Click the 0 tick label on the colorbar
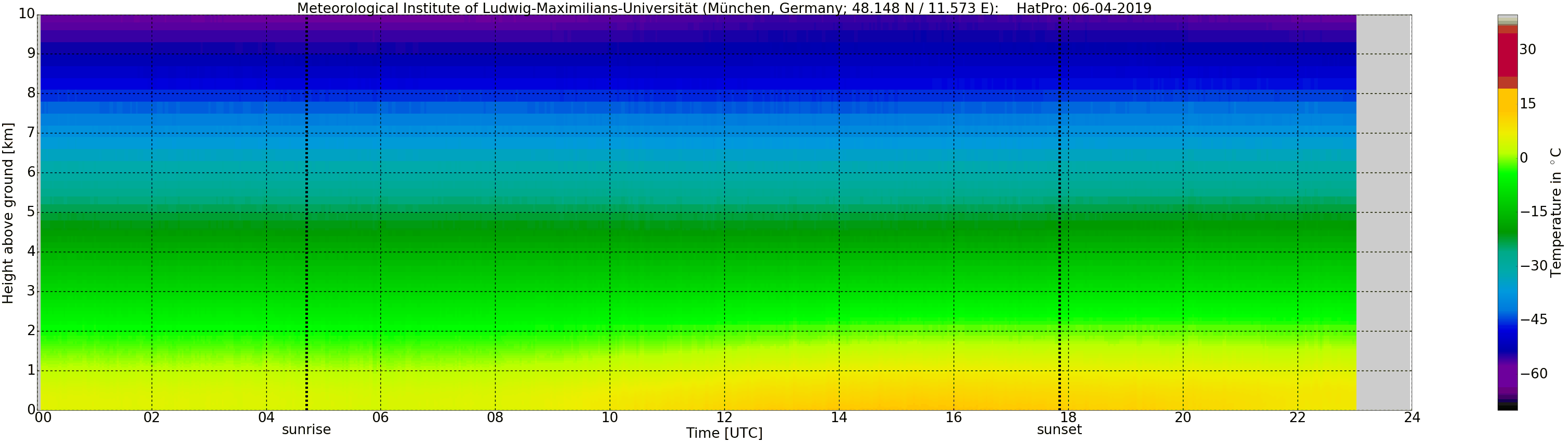1568x443 pixels. click(1524, 158)
